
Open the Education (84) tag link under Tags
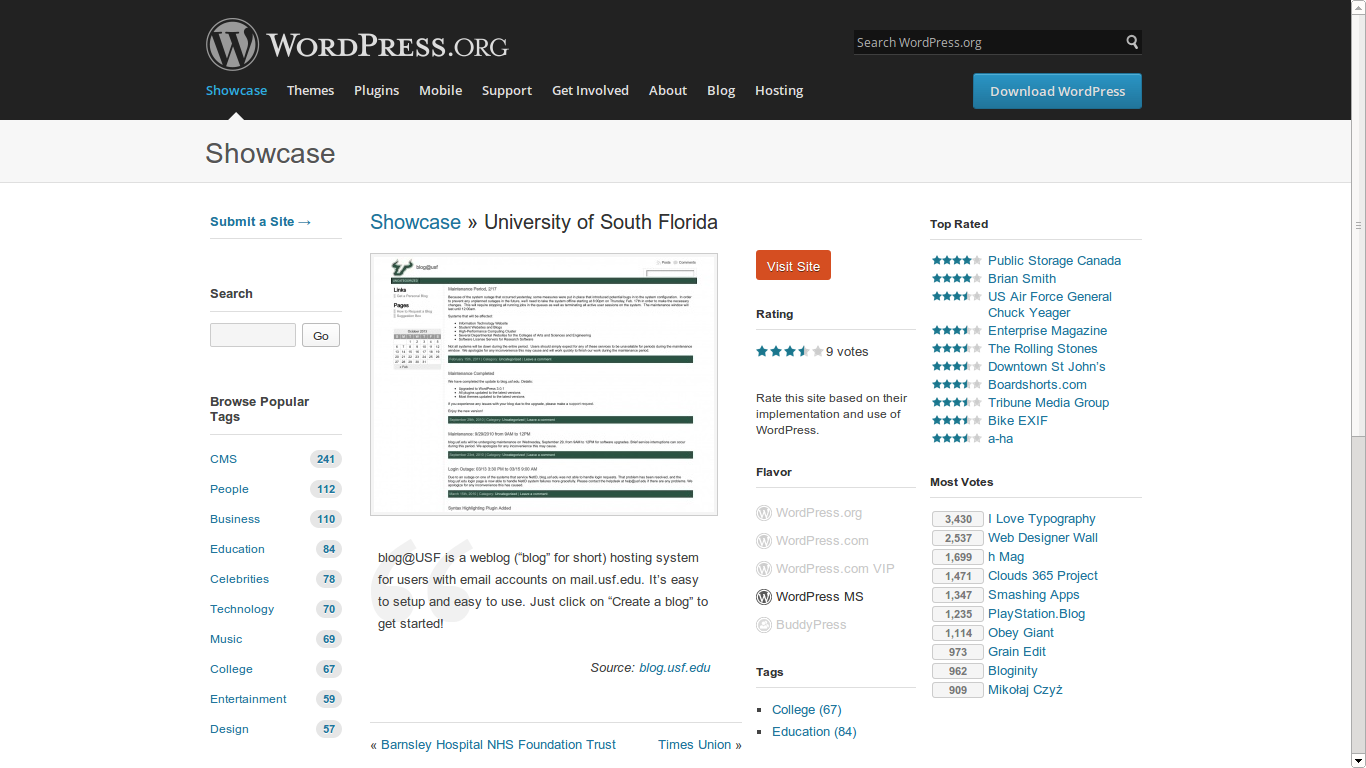click(x=814, y=732)
